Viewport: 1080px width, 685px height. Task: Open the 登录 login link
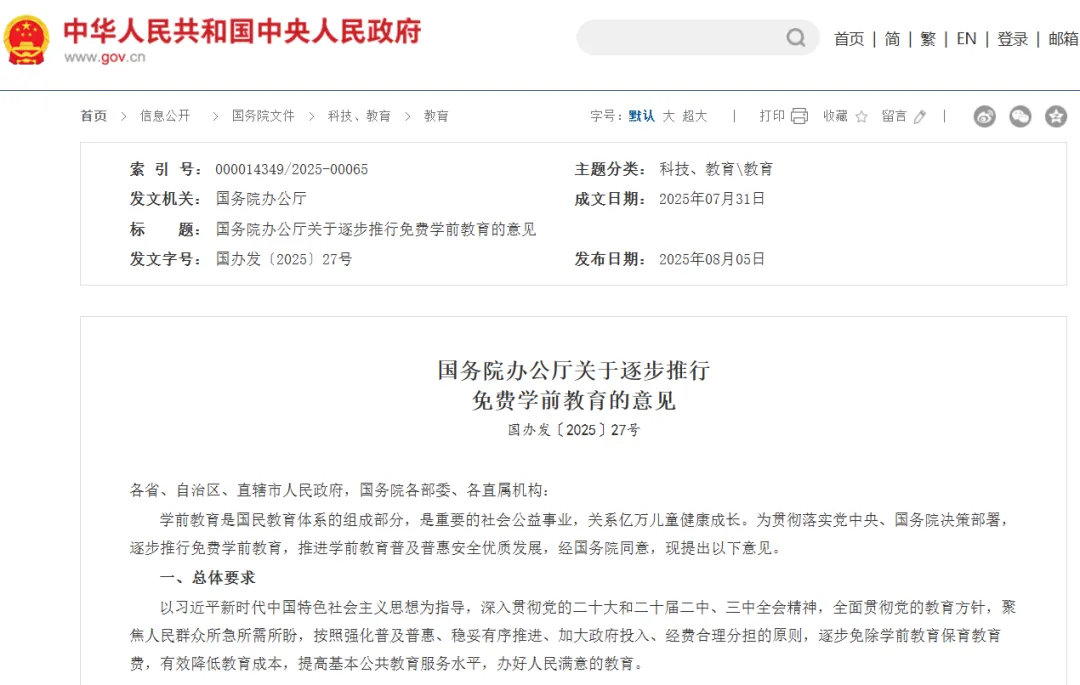coord(1012,39)
